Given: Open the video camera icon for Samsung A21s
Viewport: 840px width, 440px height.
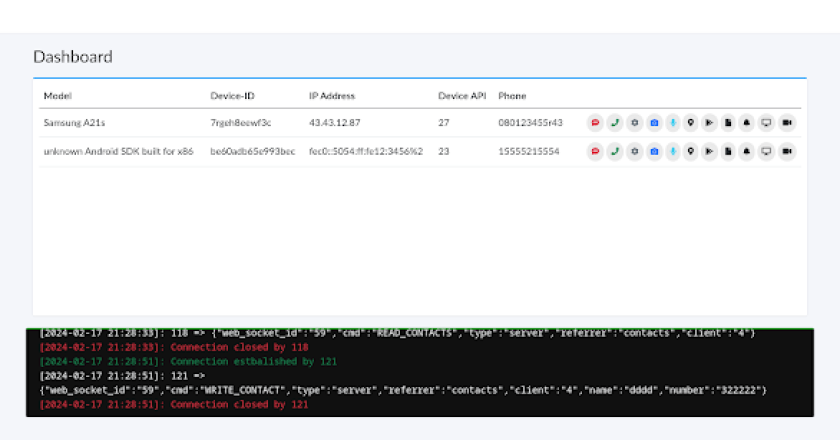Looking at the screenshot, I should (787, 123).
